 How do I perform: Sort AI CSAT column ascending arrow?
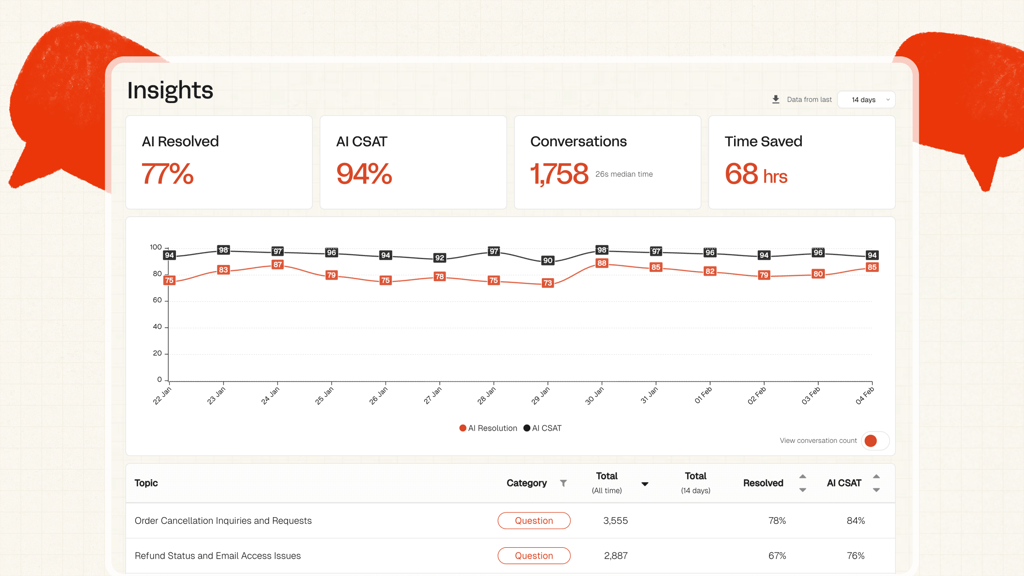point(876,477)
